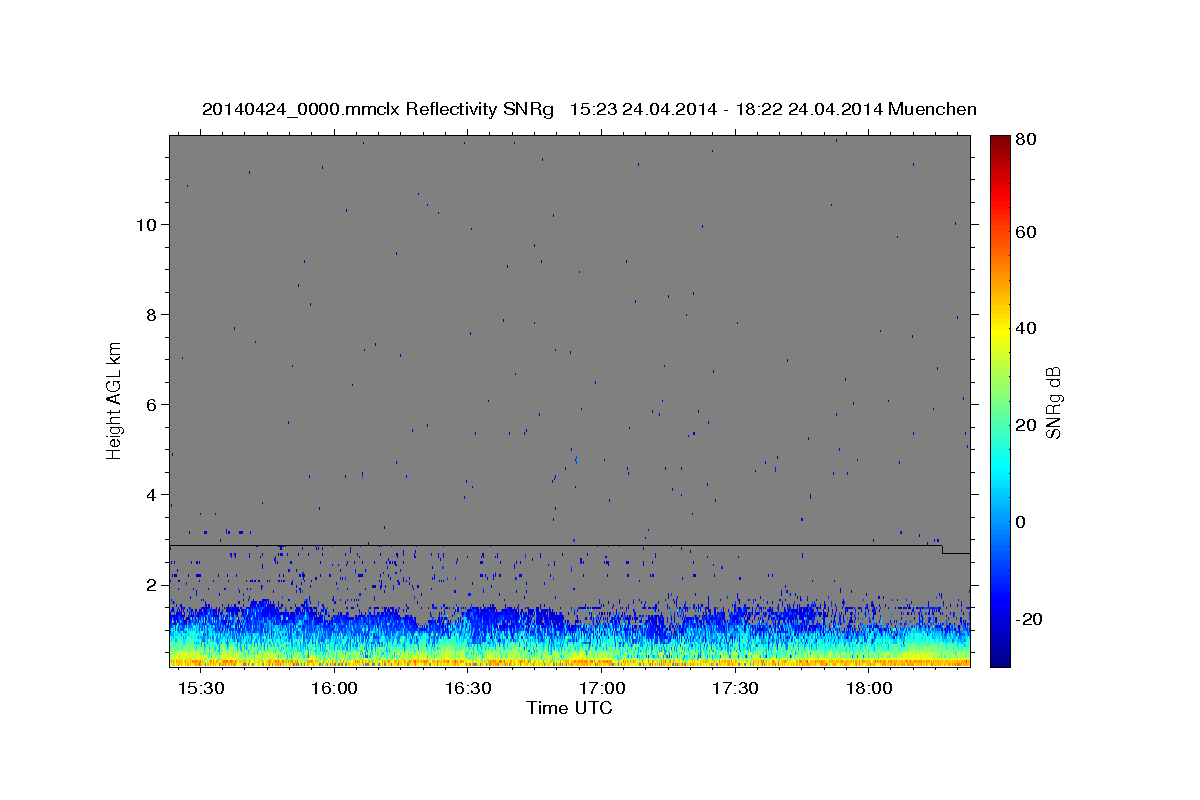1200x800 pixels.
Task: Click the height tick label 6
Action: tap(153, 404)
